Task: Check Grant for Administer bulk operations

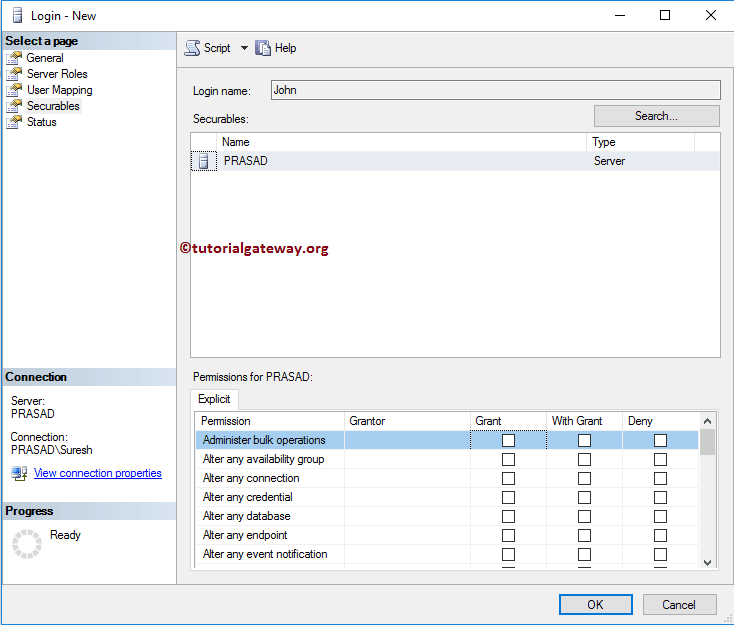Action: point(508,441)
